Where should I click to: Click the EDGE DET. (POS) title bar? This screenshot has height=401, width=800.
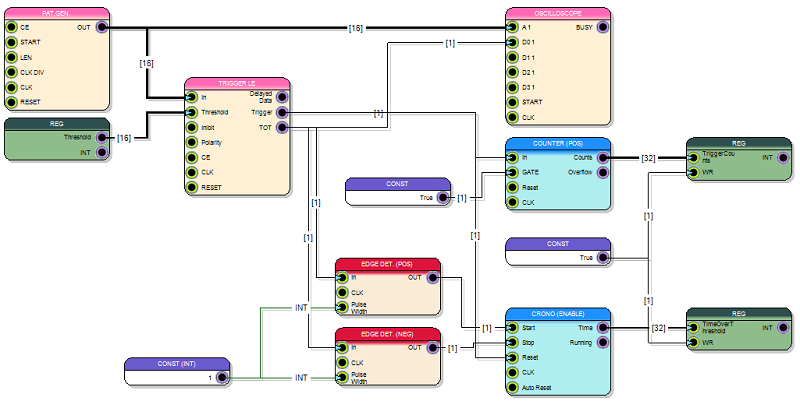click(x=387, y=264)
